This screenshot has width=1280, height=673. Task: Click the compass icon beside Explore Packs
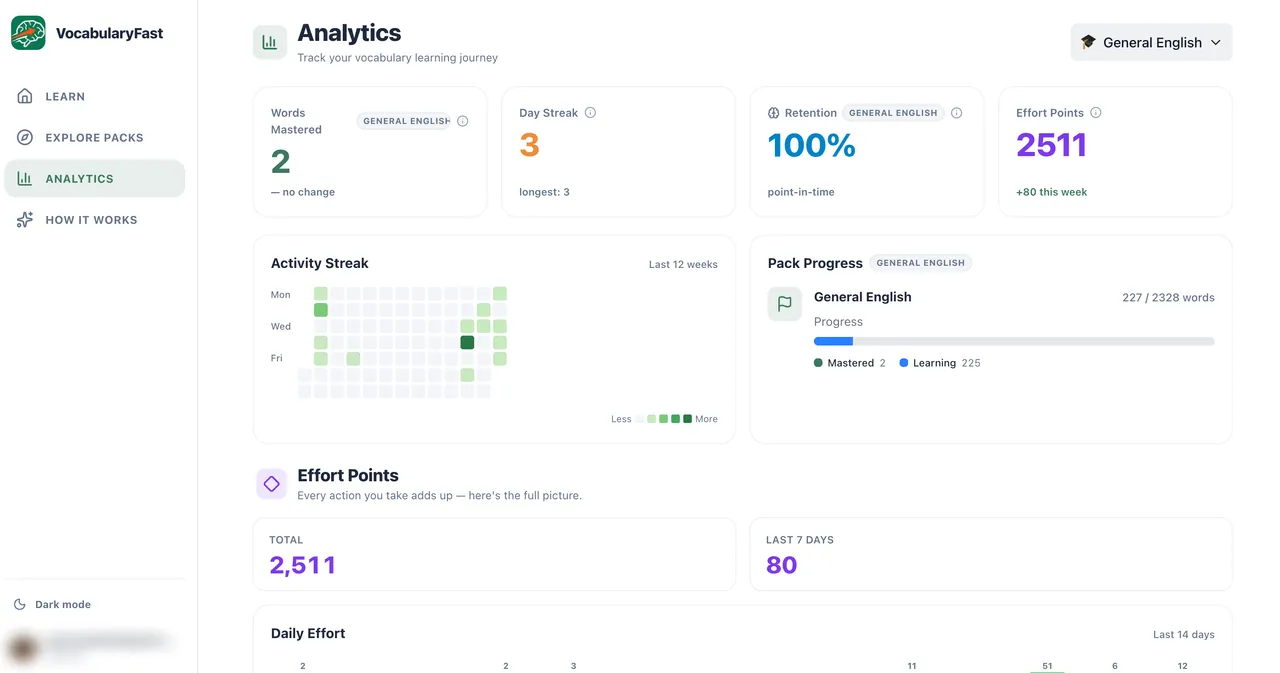25,138
